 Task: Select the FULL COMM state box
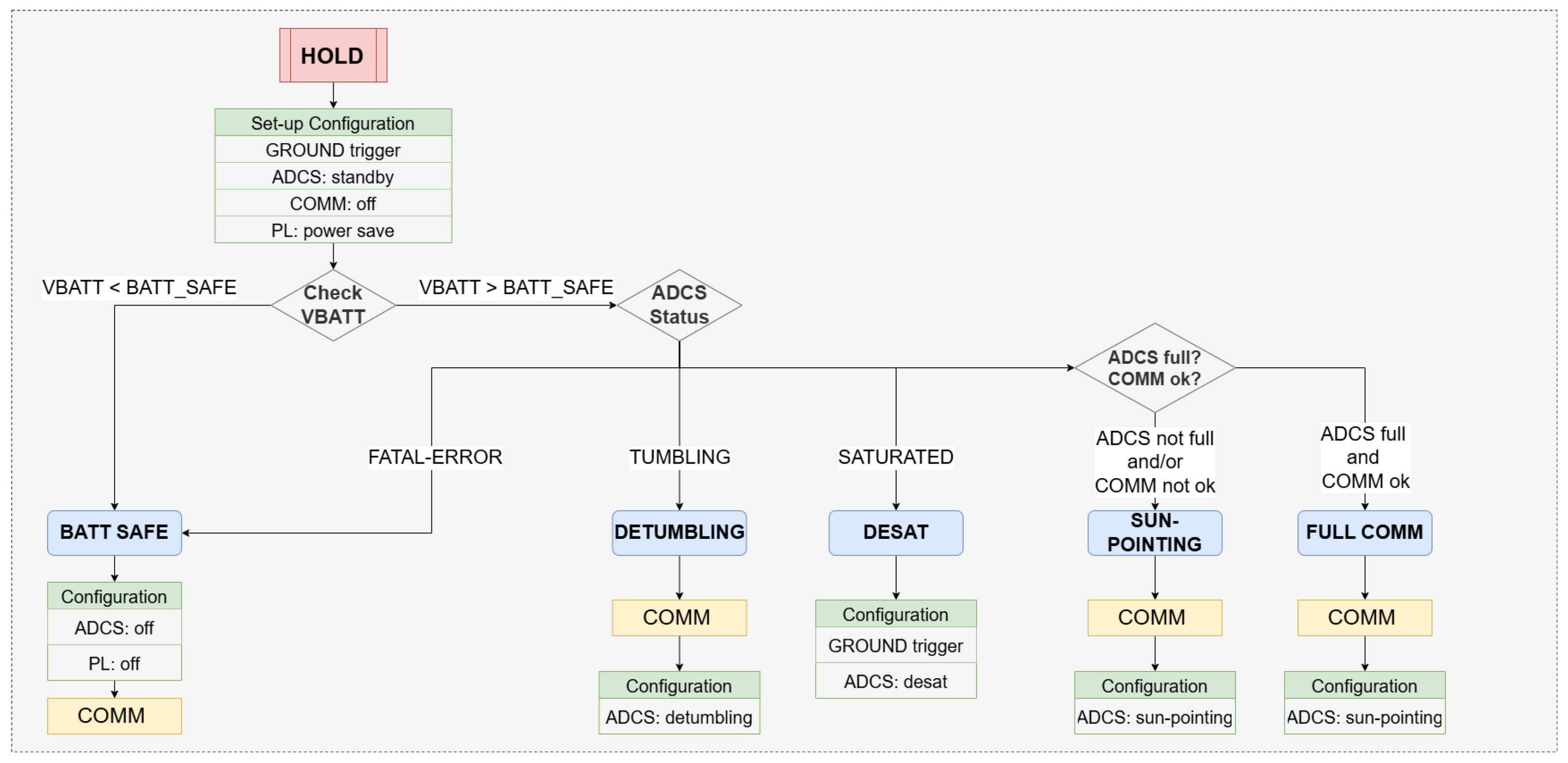tap(1364, 533)
